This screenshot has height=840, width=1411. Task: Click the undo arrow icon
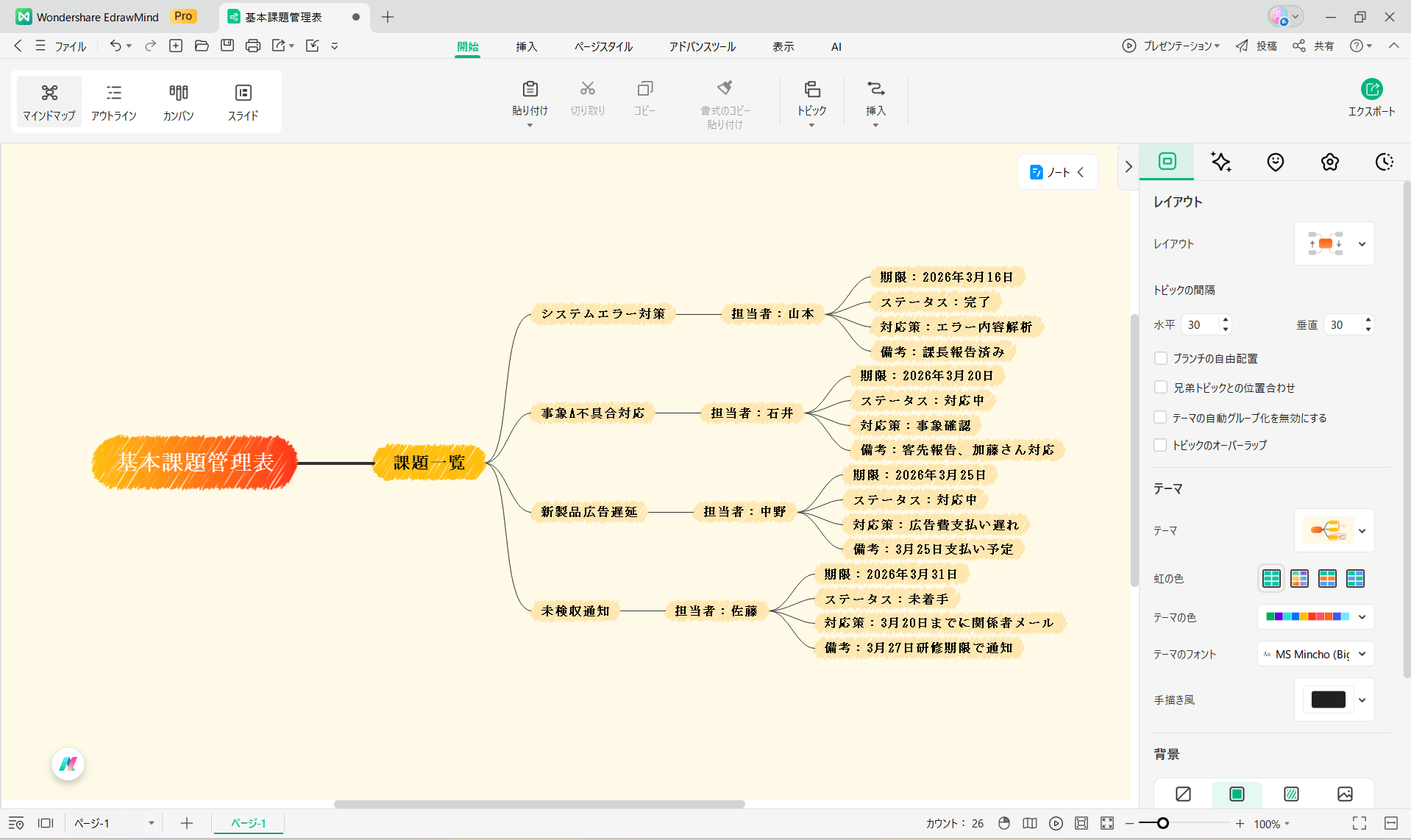(x=115, y=46)
